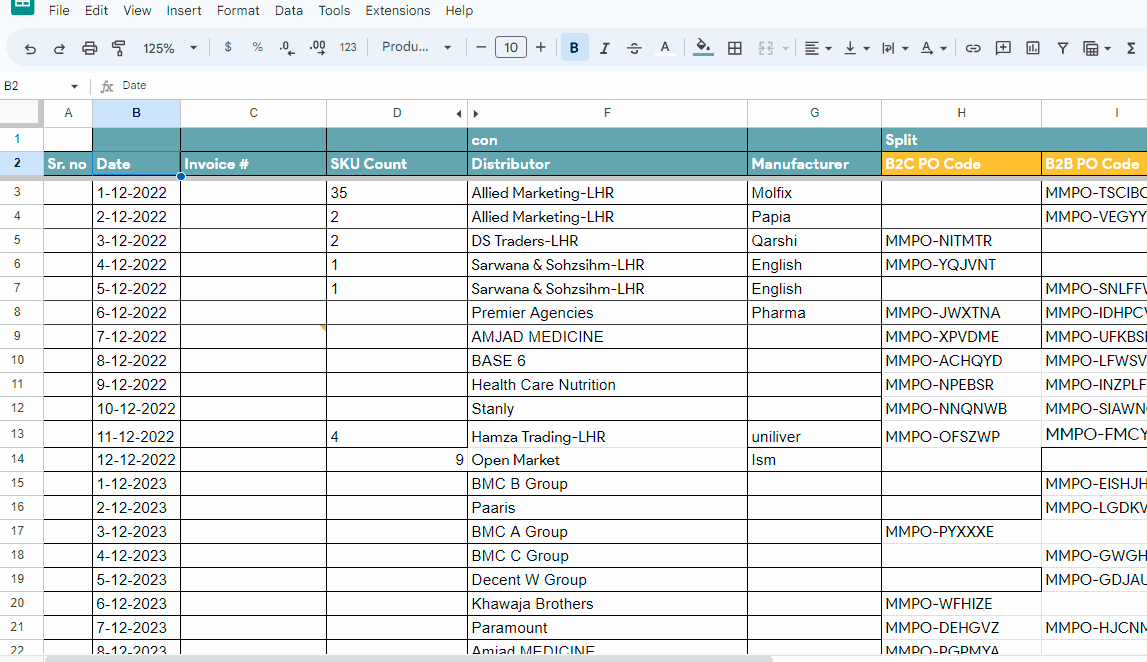1147x662 pixels.
Task: Open the Google Sheets home icon
Action: click(23, 7)
